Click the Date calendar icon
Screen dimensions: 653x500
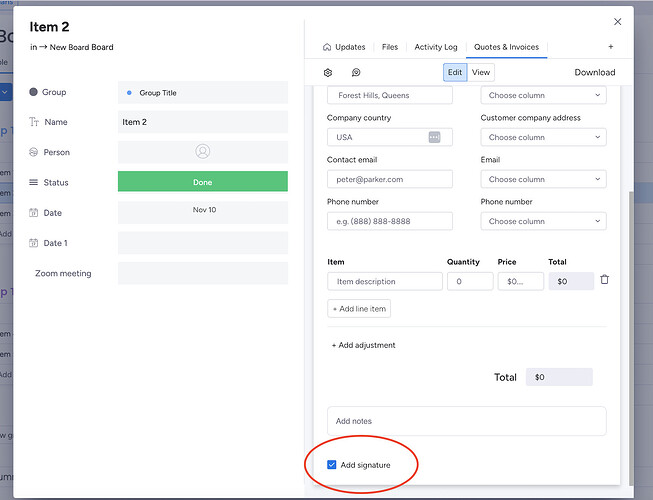33,213
